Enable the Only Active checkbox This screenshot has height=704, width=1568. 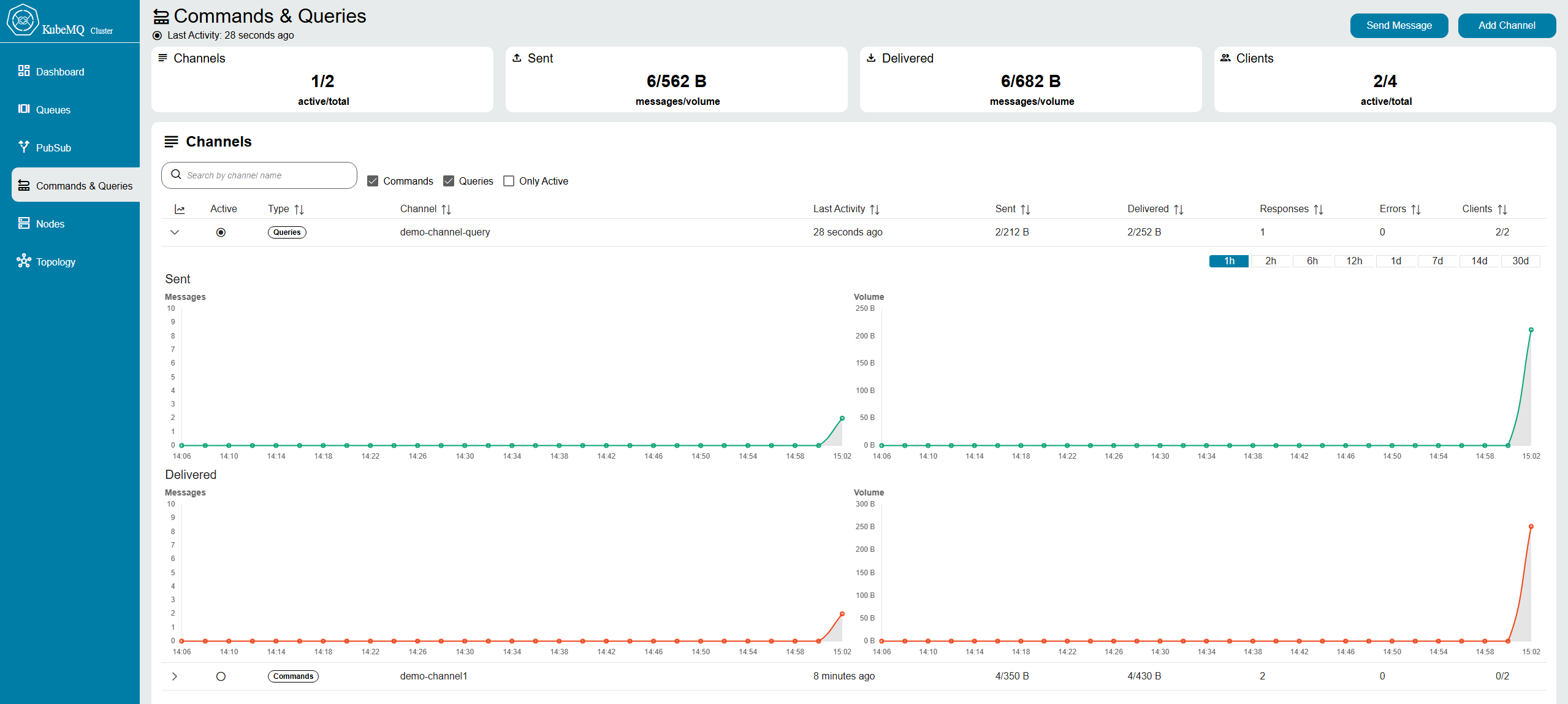[x=509, y=181]
